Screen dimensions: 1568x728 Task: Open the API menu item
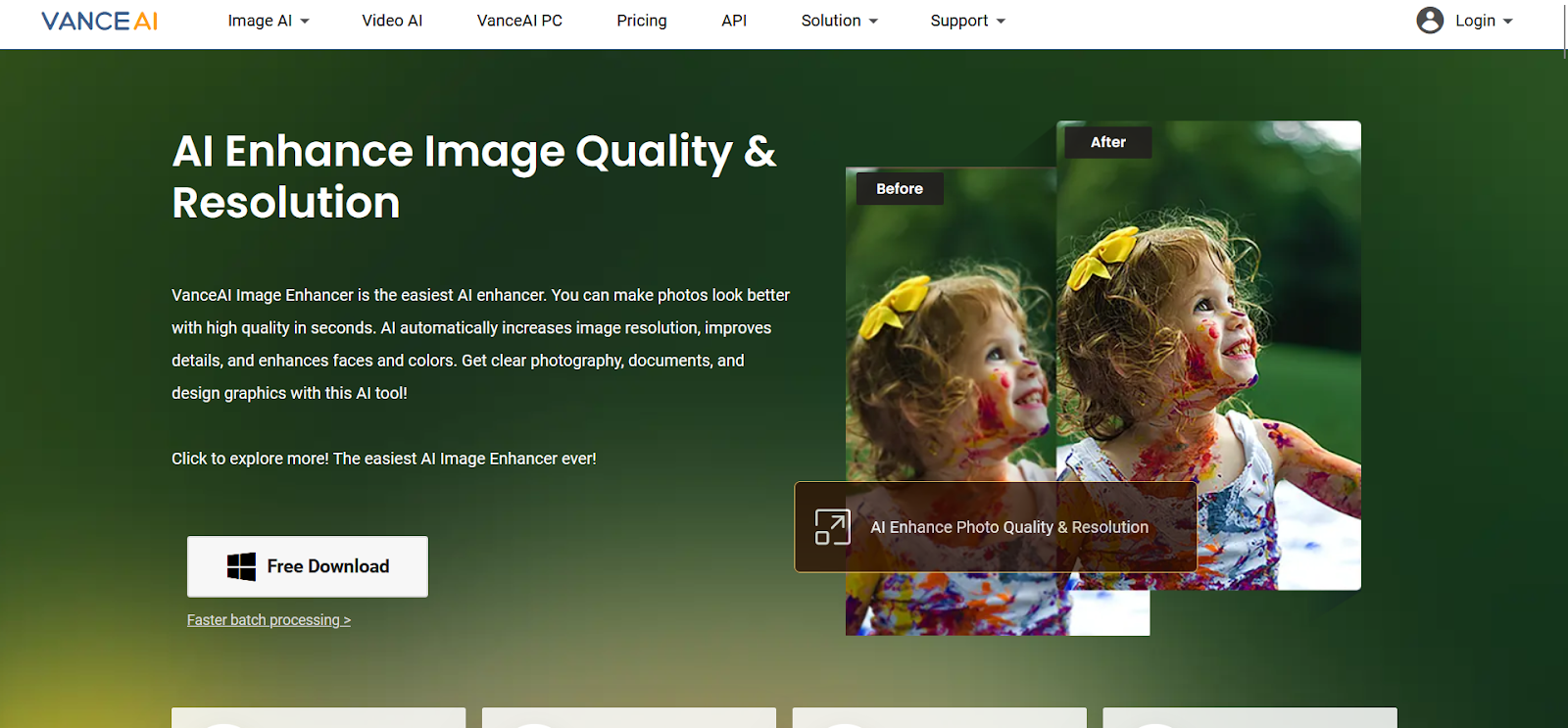[x=734, y=21]
